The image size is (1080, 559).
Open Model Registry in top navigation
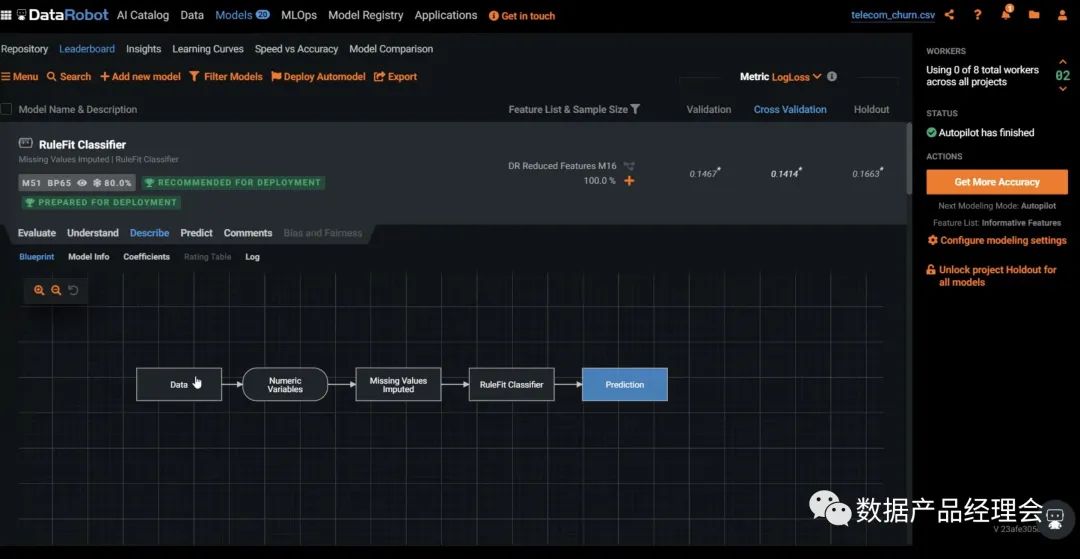(366, 15)
